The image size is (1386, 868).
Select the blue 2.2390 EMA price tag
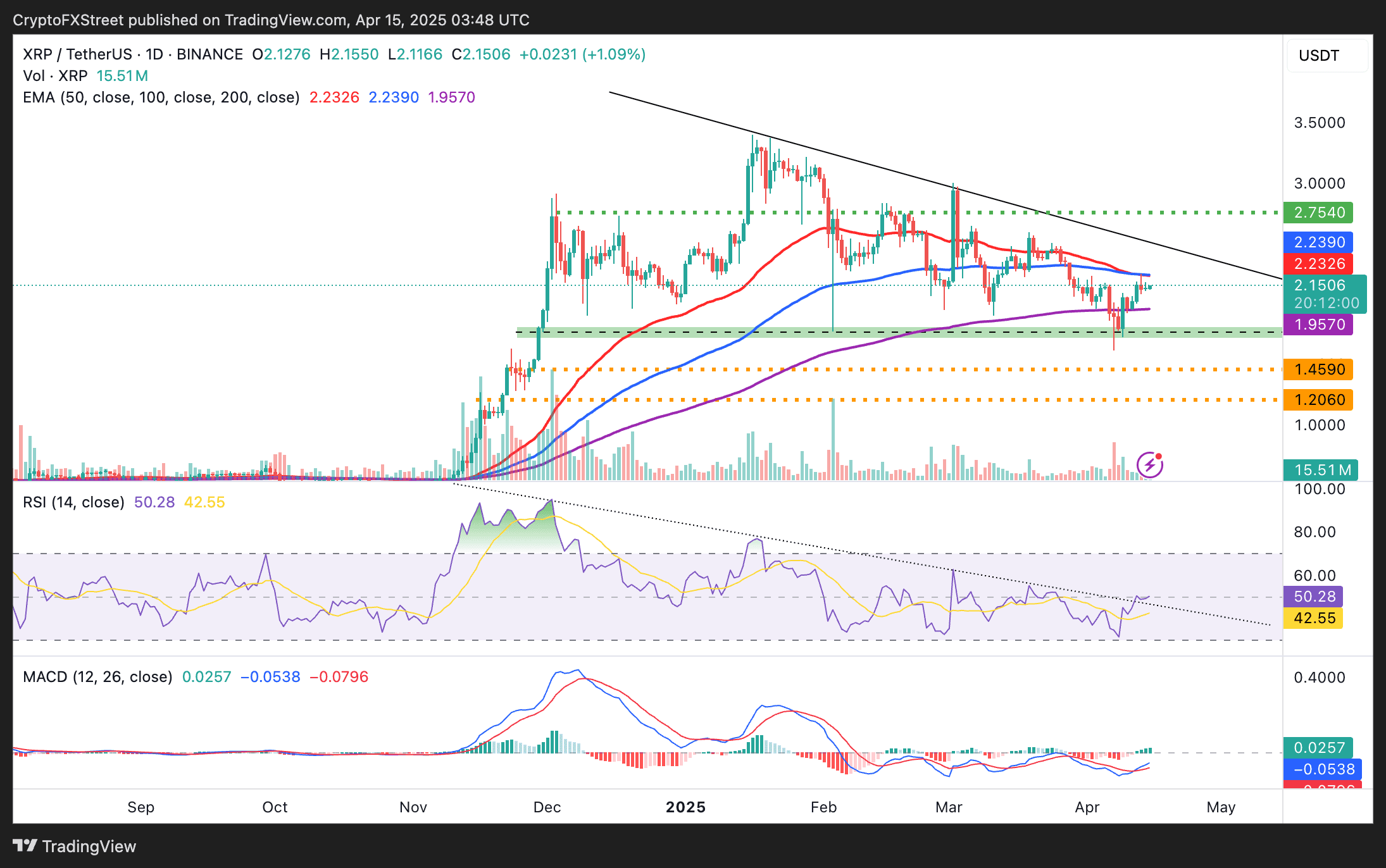[x=1318, y=242]
